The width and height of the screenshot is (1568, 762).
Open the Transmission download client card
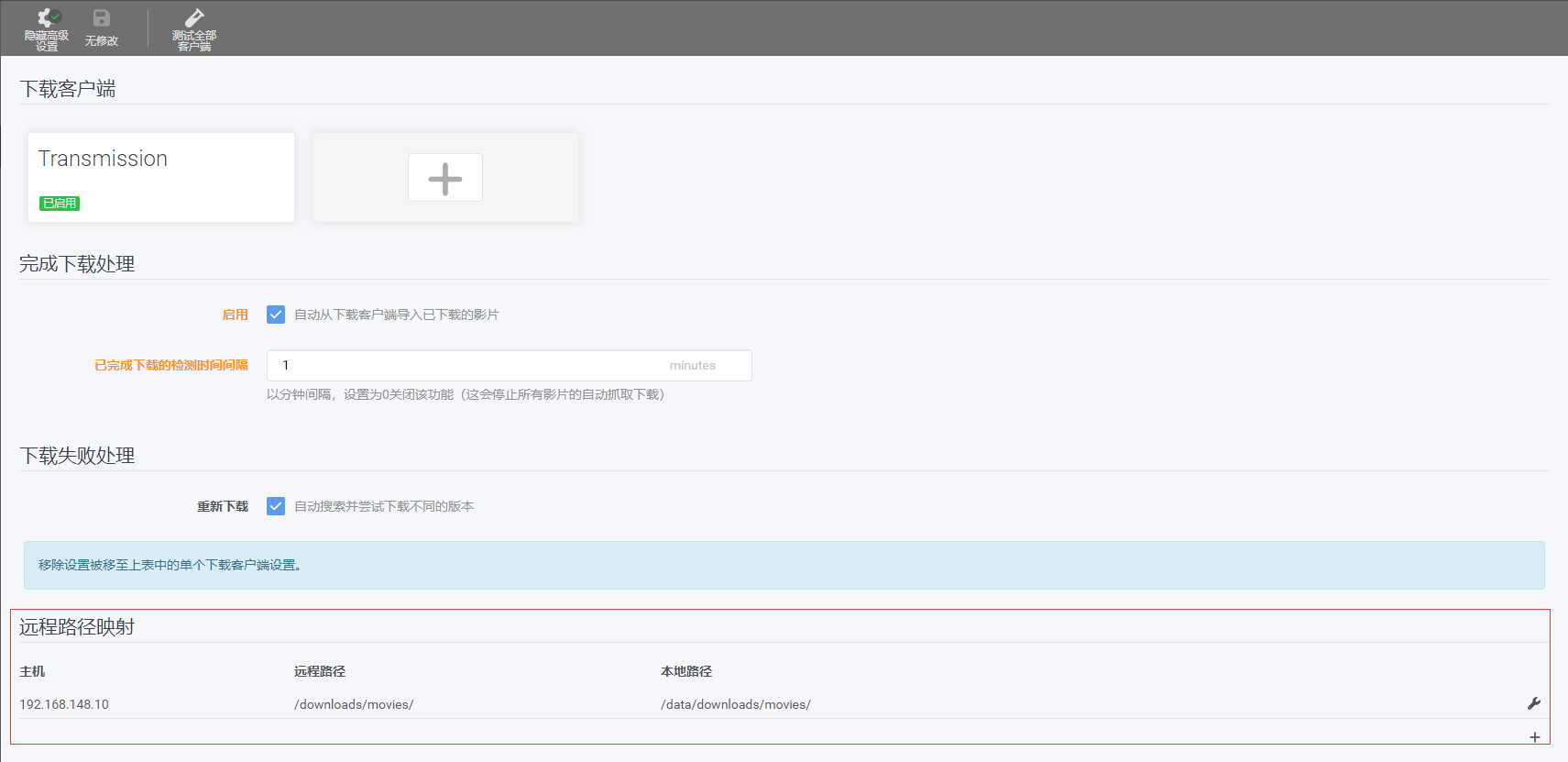161,177
